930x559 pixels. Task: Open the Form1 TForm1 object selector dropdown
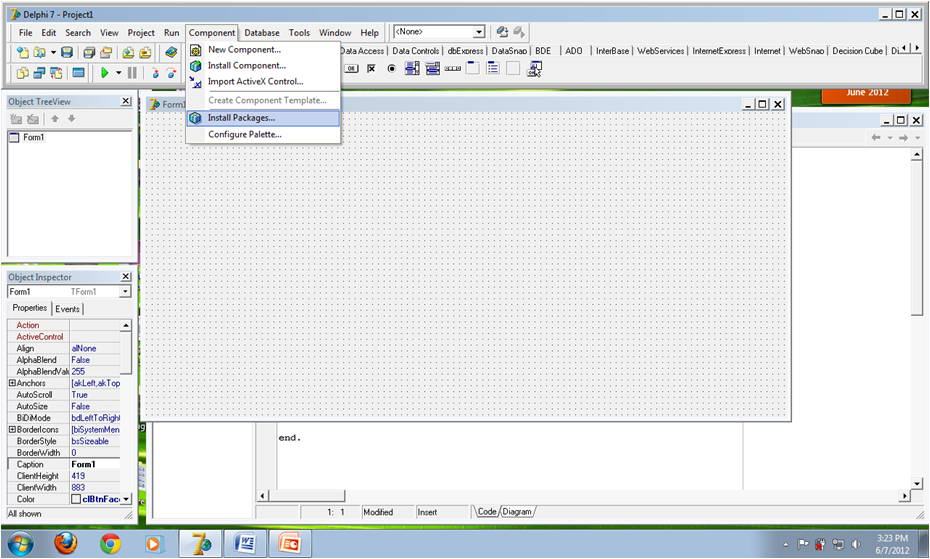125,291
